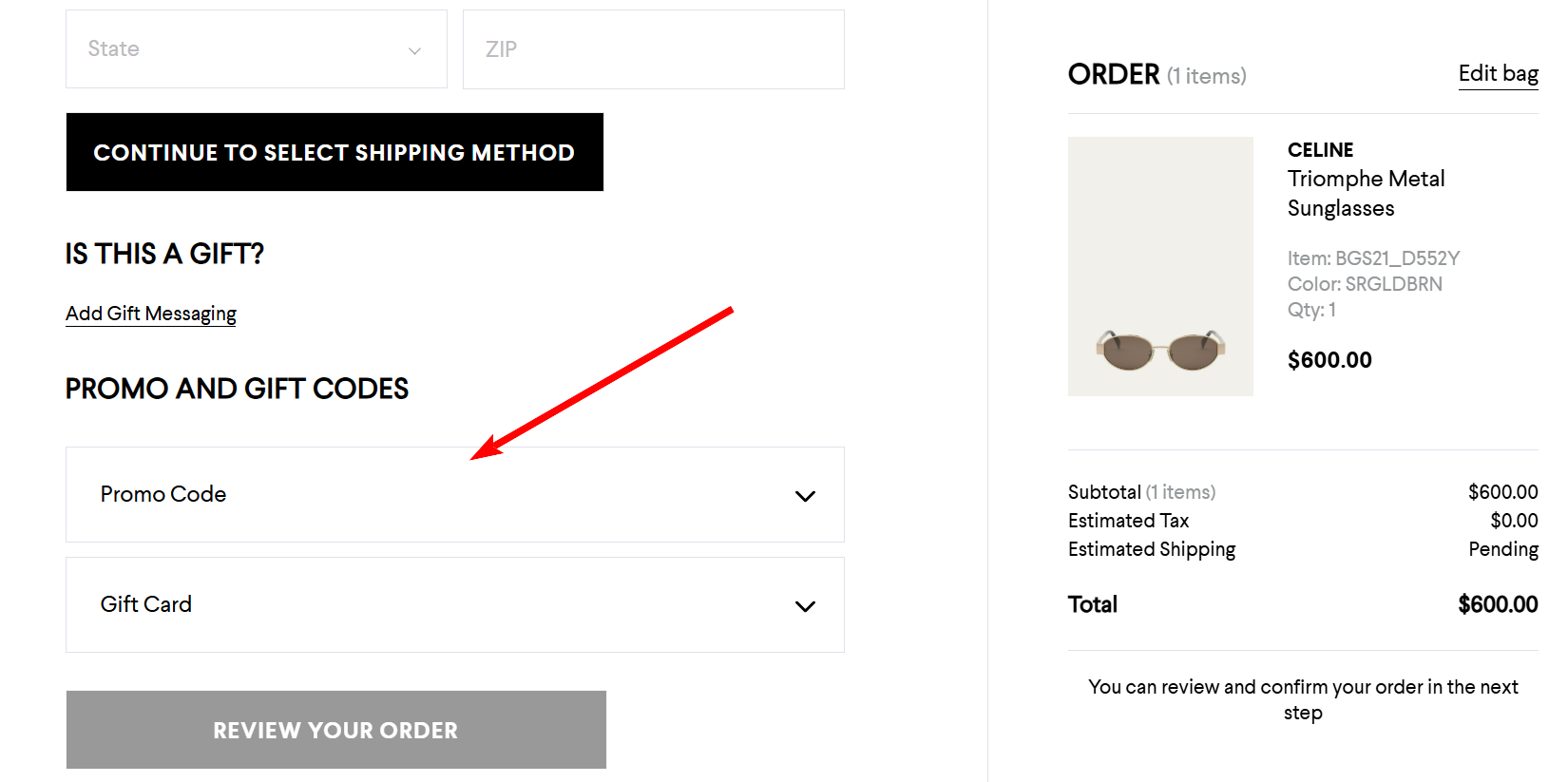Open the Add Gift Messaging link

click(x=151, y=314)
